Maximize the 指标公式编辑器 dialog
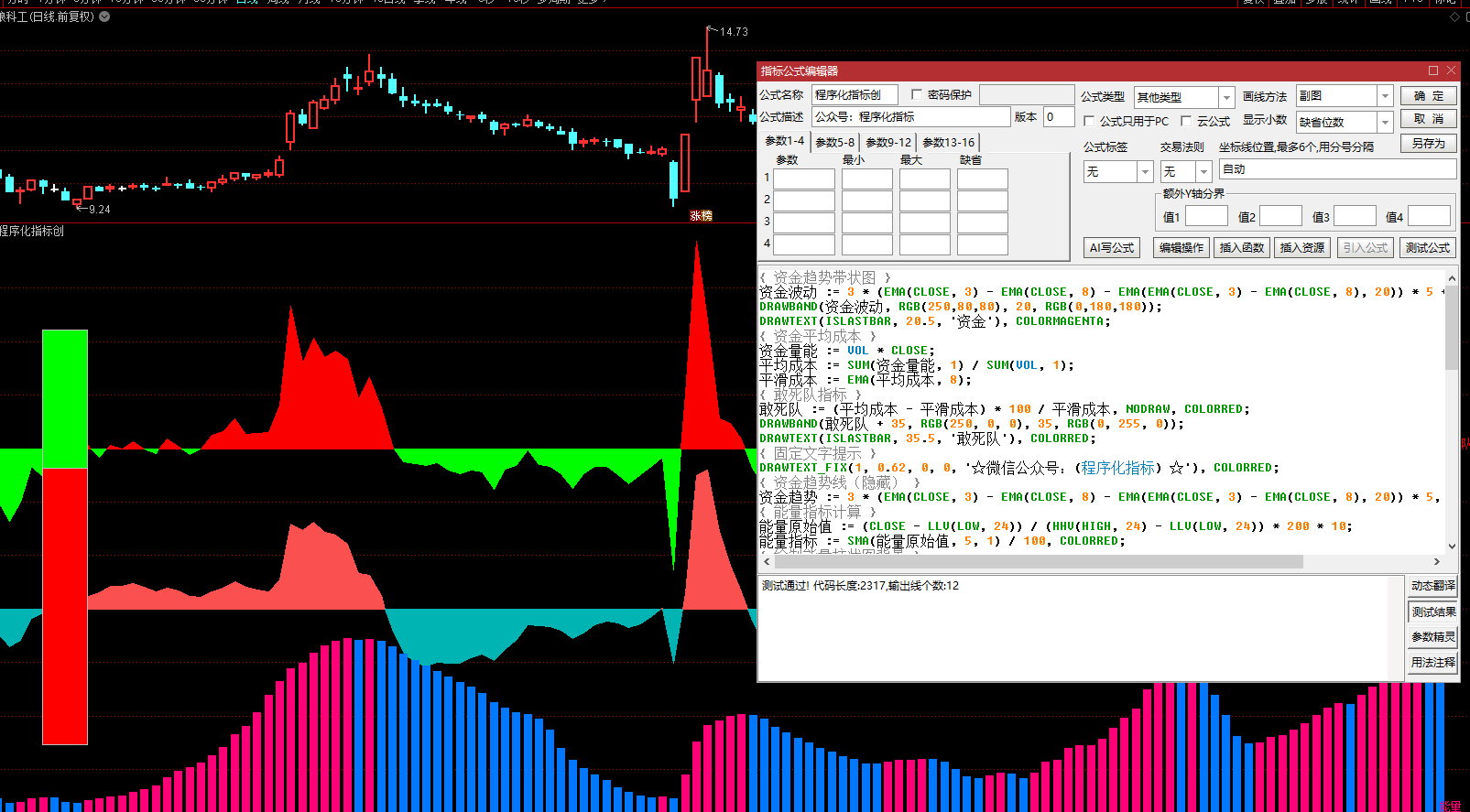 (x=1433, y=70)
